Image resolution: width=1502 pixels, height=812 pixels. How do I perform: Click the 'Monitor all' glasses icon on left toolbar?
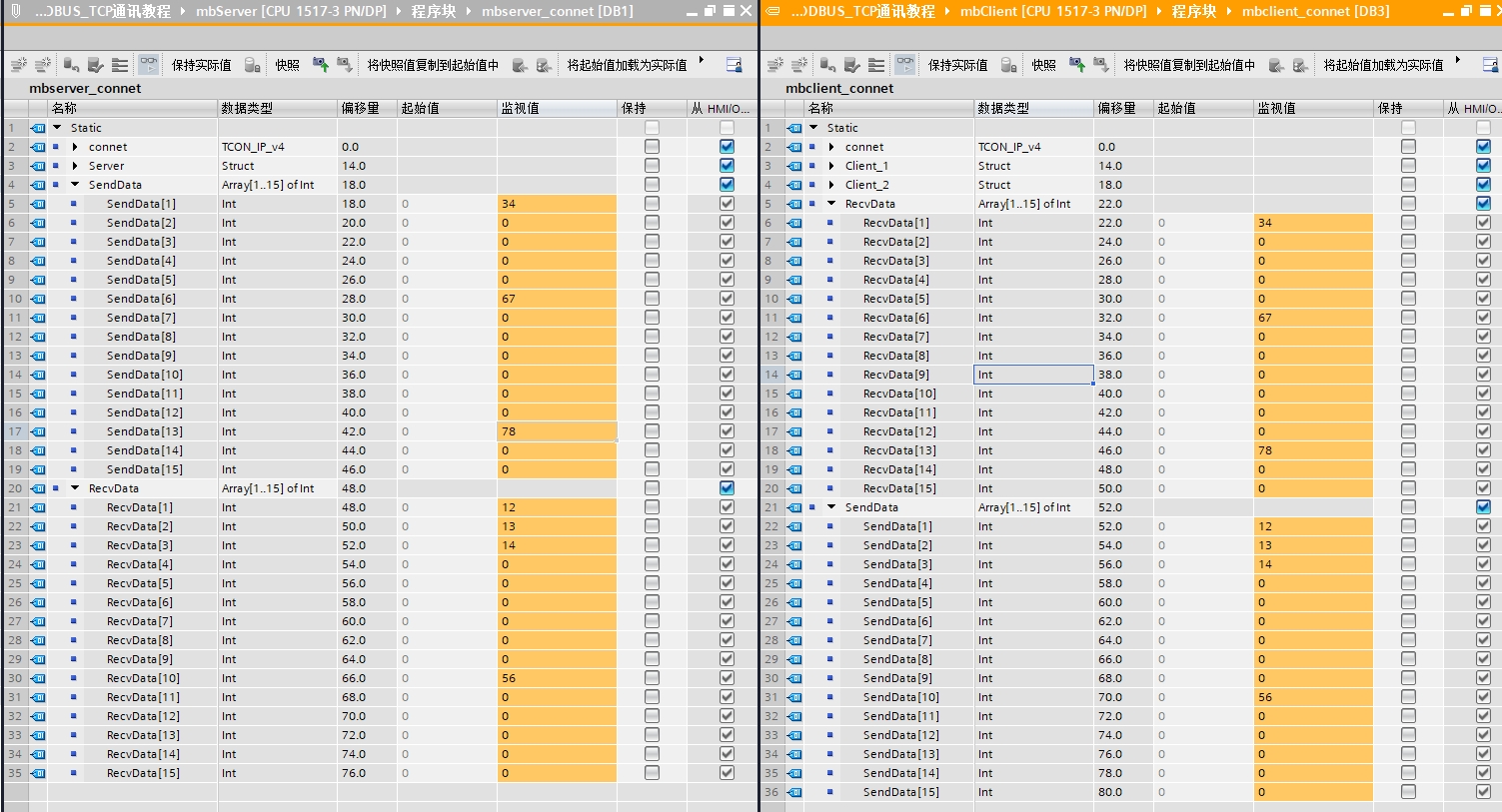coord(148,64)
